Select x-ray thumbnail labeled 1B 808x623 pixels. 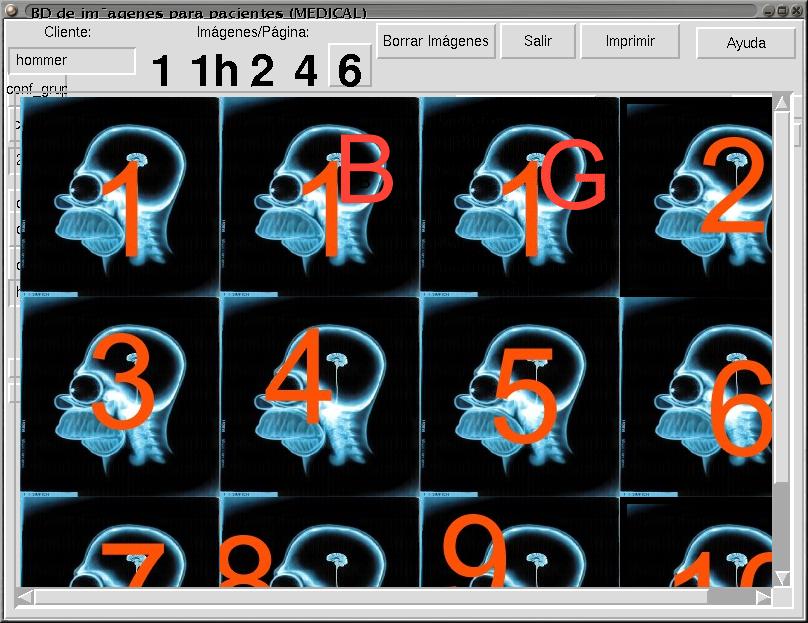pos(319,196)
